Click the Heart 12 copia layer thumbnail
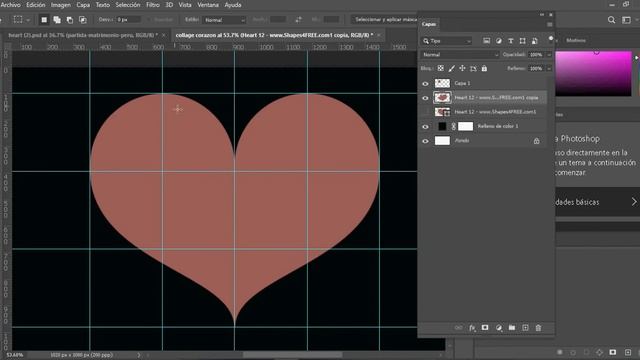The width and height of the screenshot is (640, 360). [x=442, y=98]
